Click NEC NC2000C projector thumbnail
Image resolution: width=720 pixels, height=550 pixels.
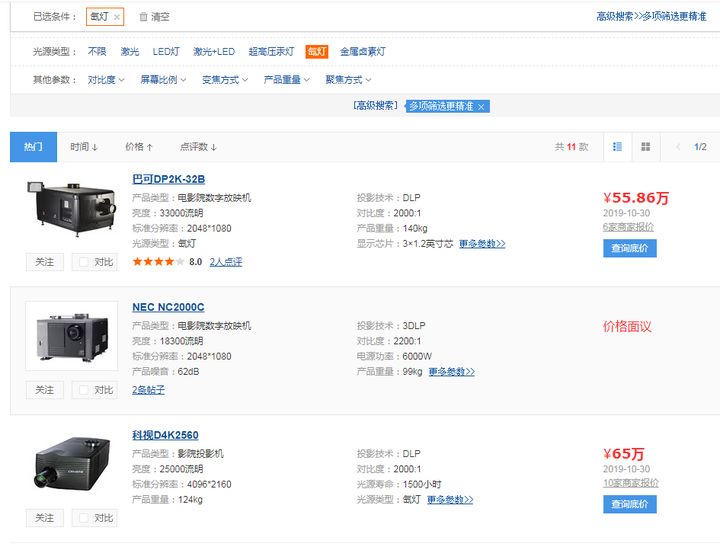click(72, 336)
